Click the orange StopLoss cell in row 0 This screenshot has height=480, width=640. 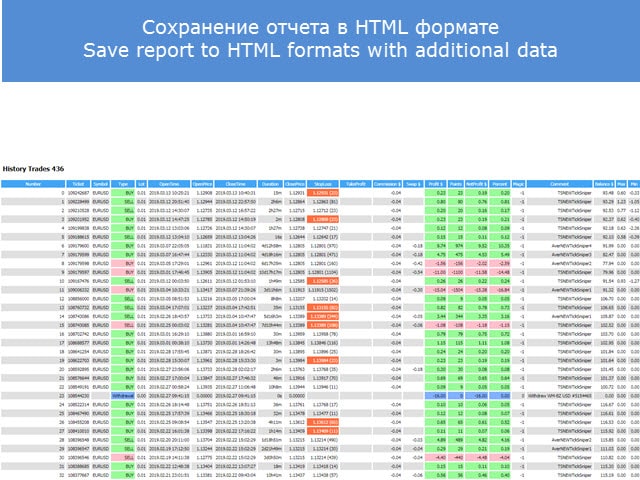click(325, 193)
